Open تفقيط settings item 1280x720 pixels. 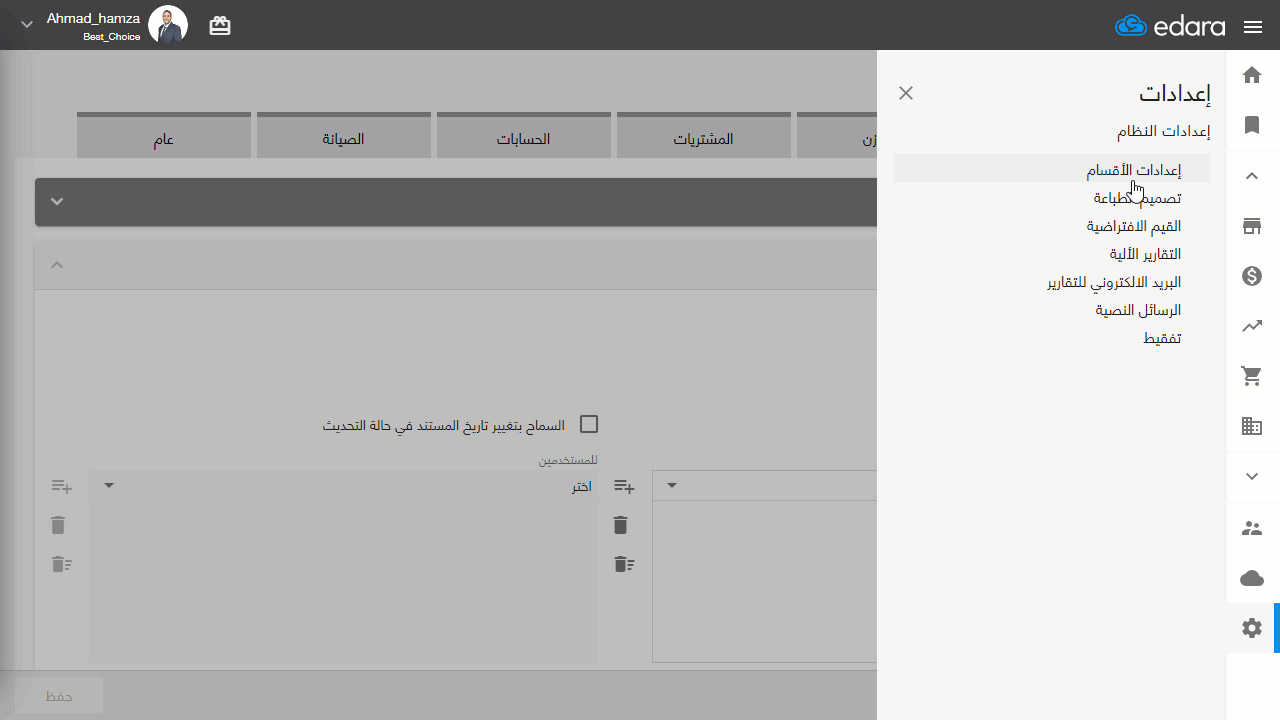[1162, 338]
